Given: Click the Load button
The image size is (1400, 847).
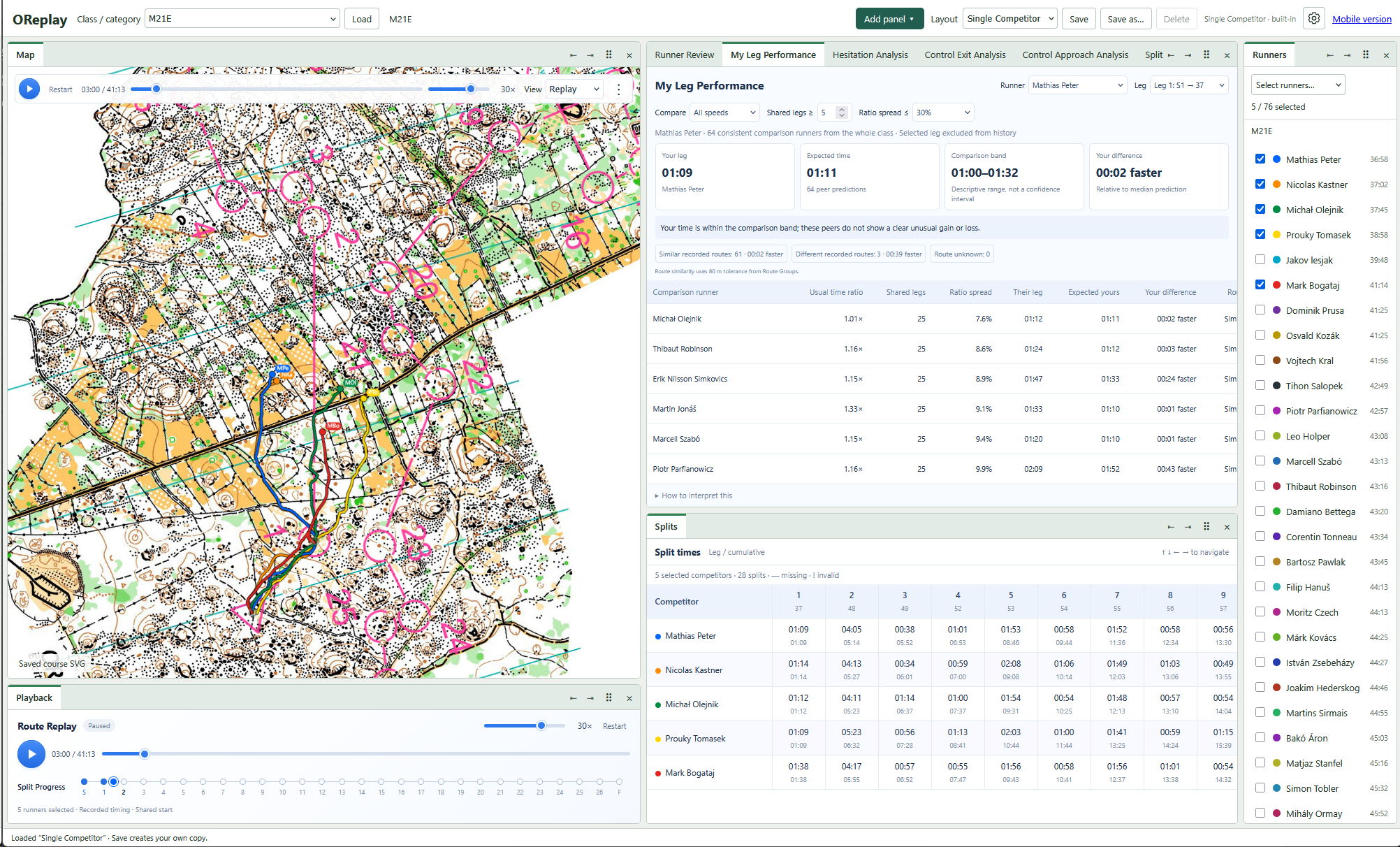Looking at the screenshot, I should tap(362, 19).
